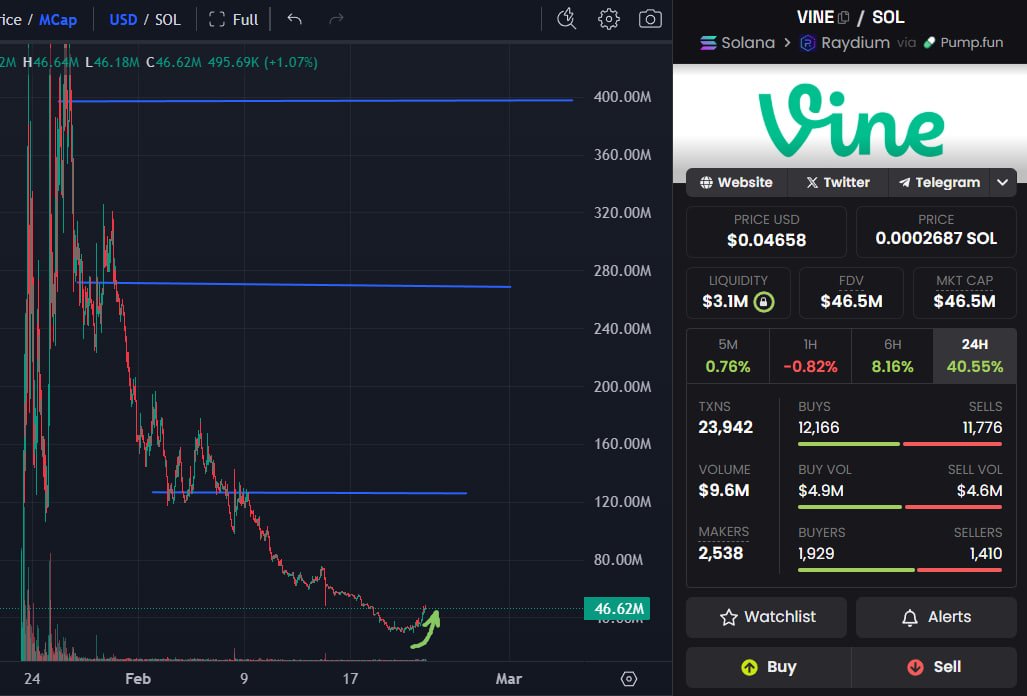Viewport: 1027px width, 696px height.
Task: Click the VOLUME $9.6M value
Action: point(724,490)
